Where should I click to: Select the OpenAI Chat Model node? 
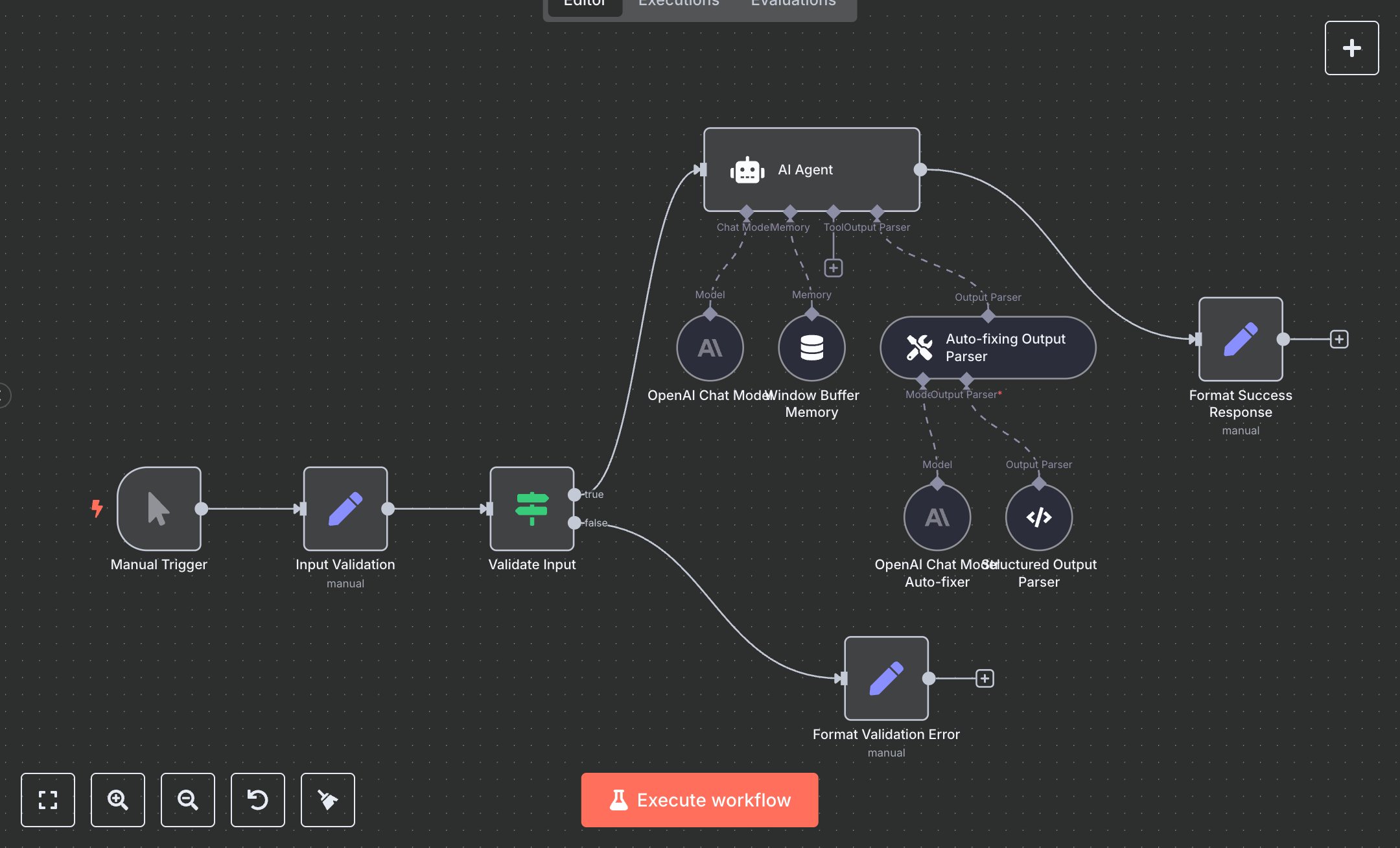click(710, 347)
